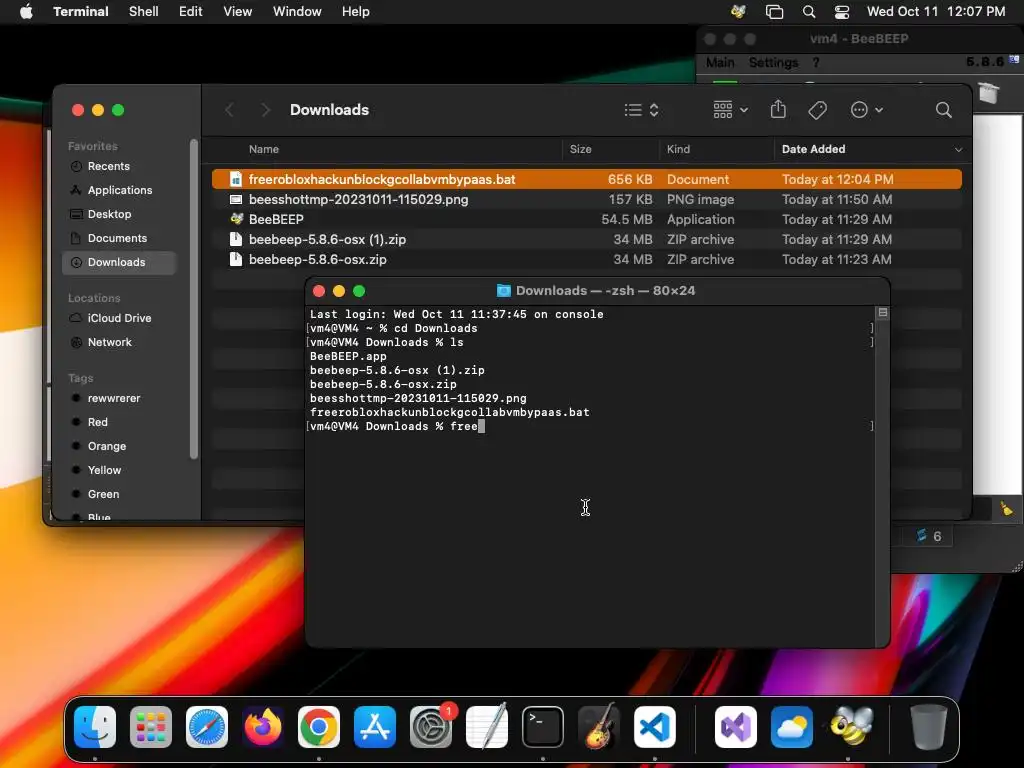Screen dimensions: 1024x768
Task: Open the Terminal application menu
Action: pyautogui.click(x=81, y=12)
